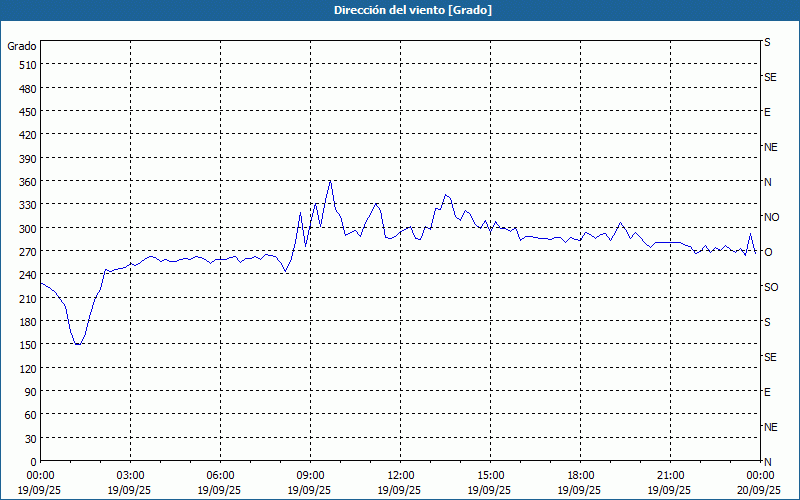Screen dimensions: 800x500
Task: Select the 12:00 time label
Action: pyautogui.click(x=400, y=475)
